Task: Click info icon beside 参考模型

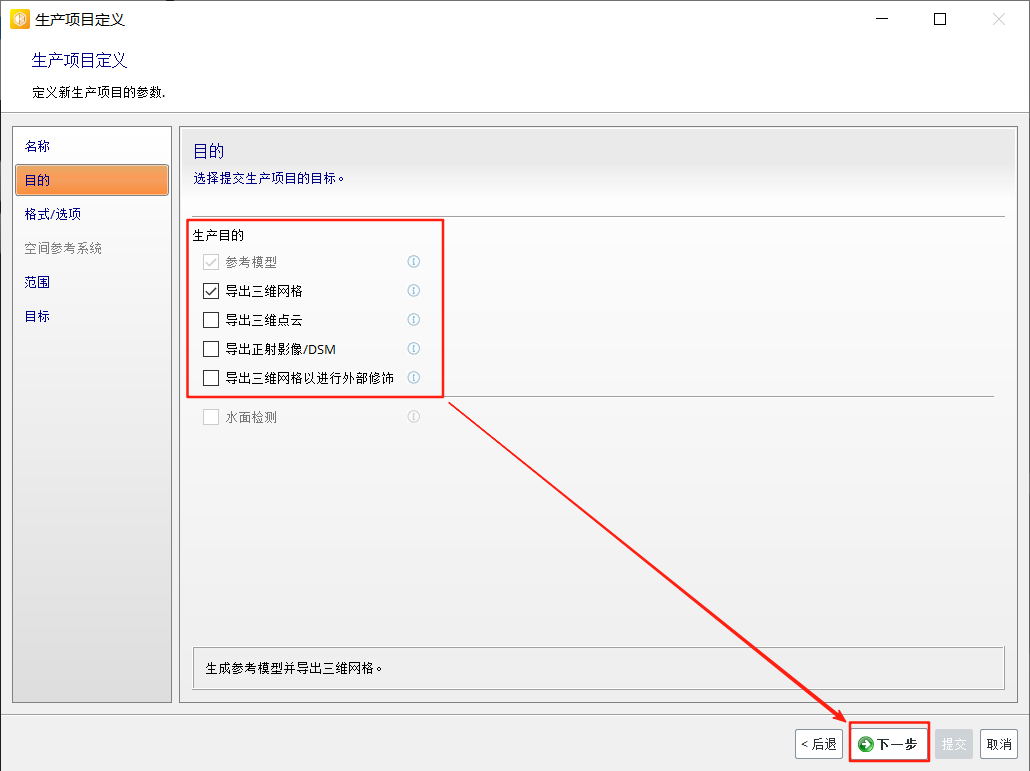Action: (413, 262)
